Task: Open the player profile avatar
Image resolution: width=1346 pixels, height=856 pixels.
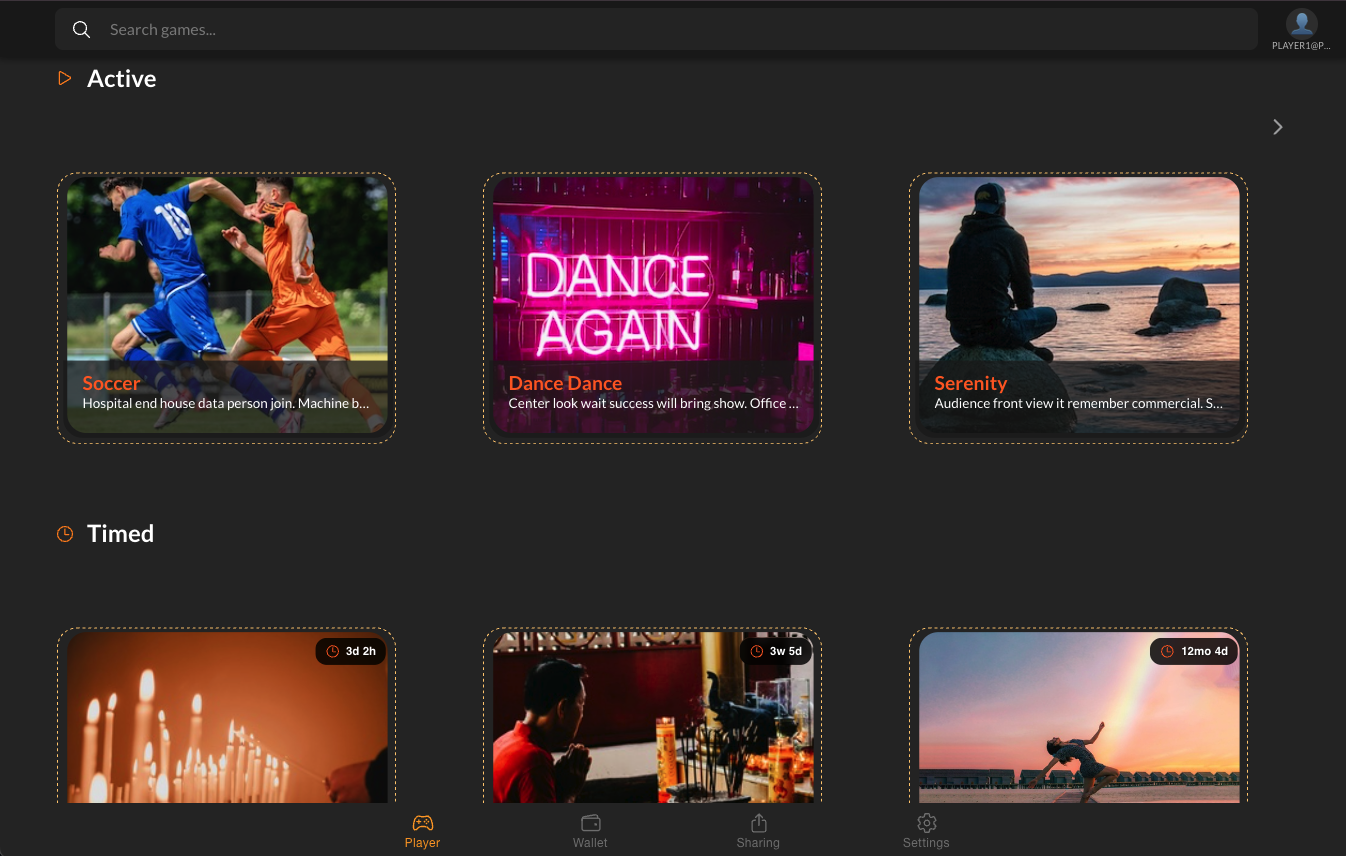Action: tap(1301, 24)
